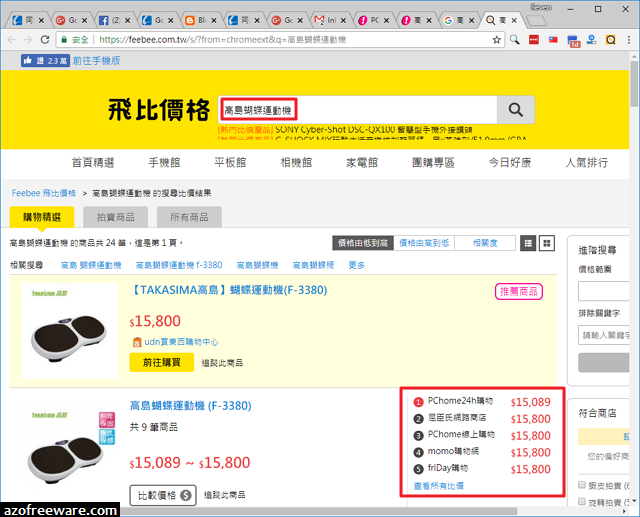
Task: Switch to grid view layout icon
Action: coord(547,244)
